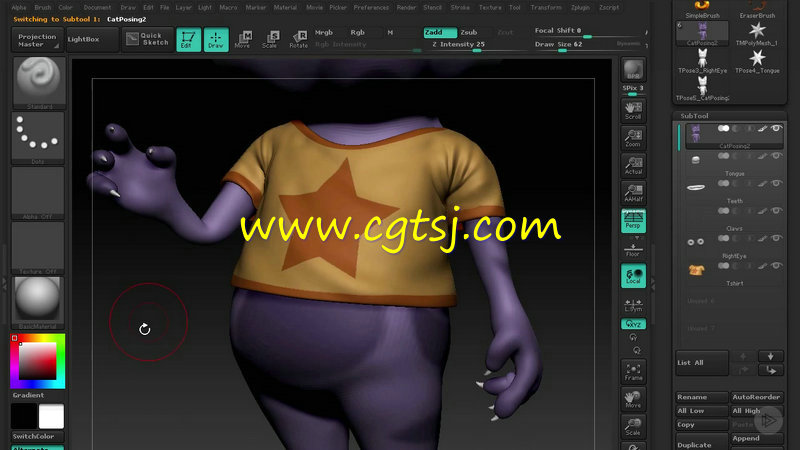
Task: Open the Material menu
Action: click(285, 7)
